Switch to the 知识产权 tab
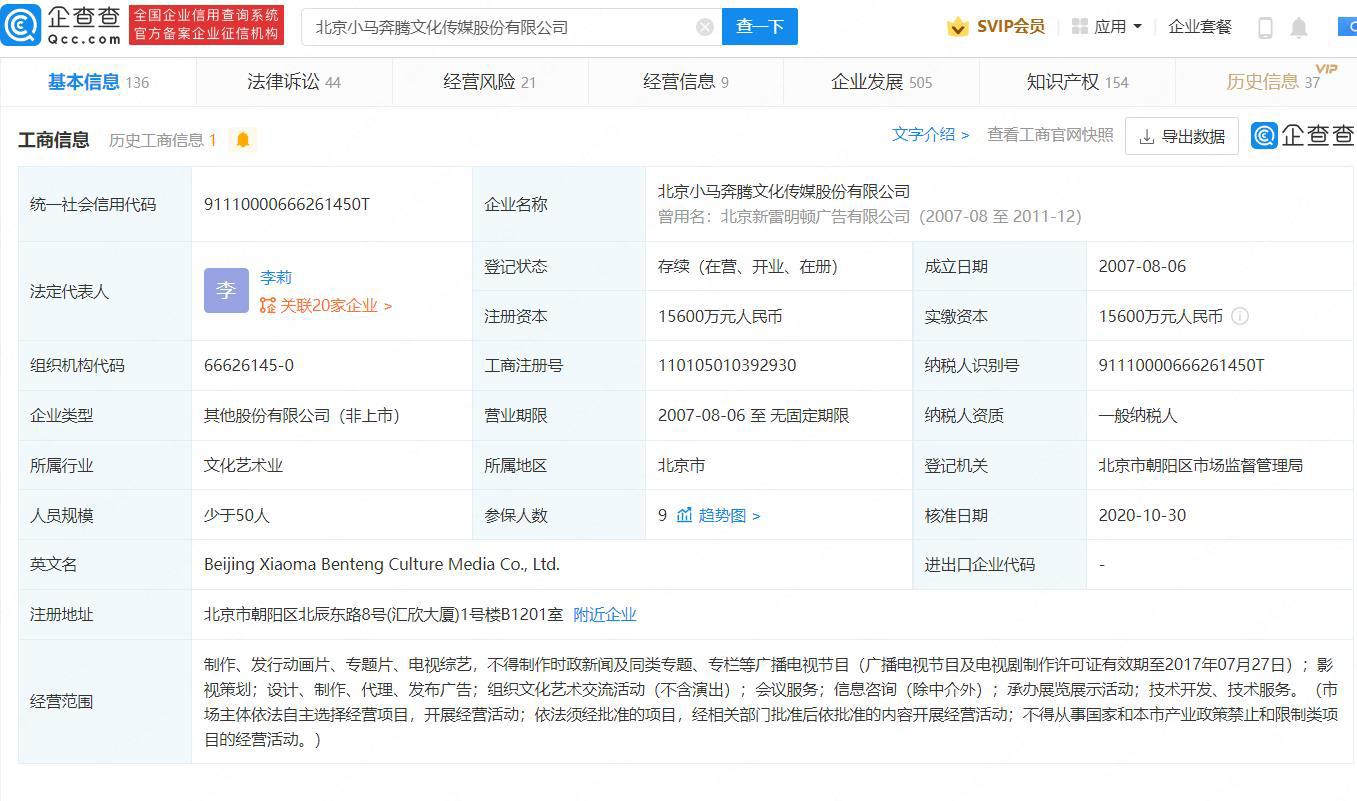Screen dimensions: 1357x801 [1076, 82]
